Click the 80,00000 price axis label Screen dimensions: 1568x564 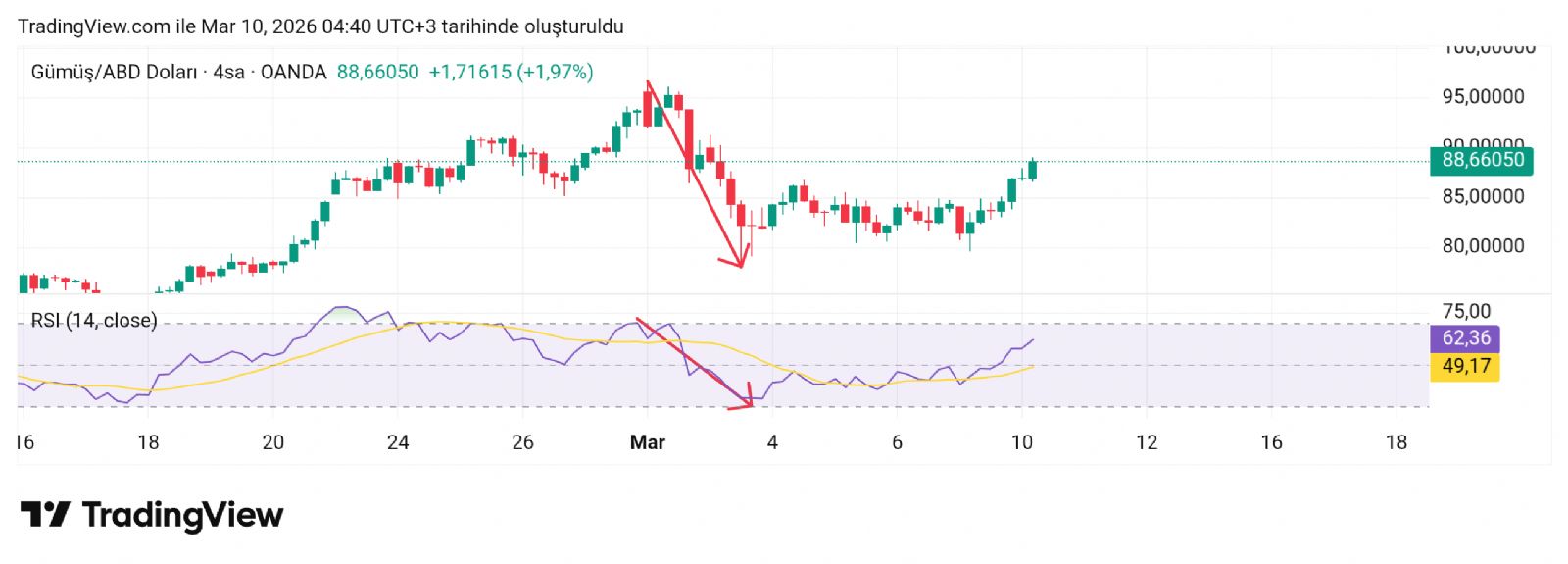click(1483, 246)
